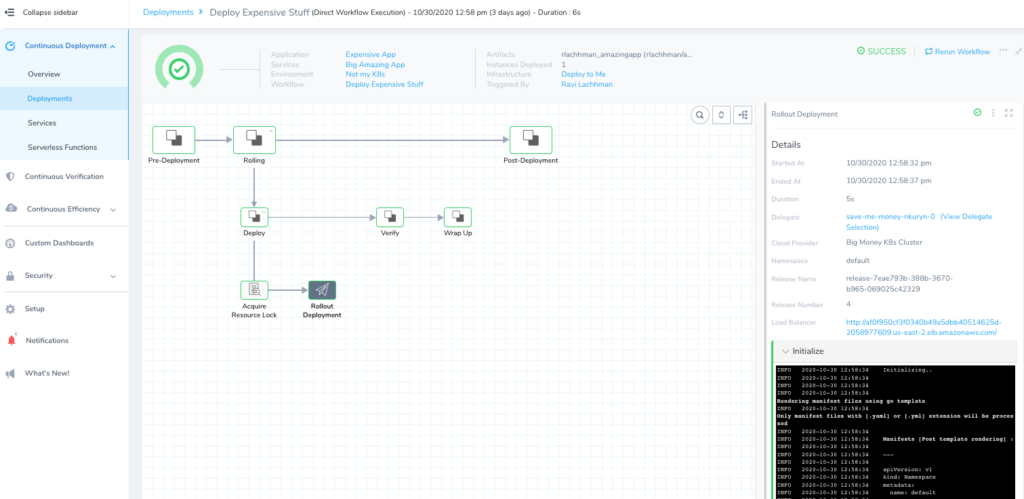Click Rollout Deployment panel success check icon
1024x499 pixels.
[x=977, y=113]
